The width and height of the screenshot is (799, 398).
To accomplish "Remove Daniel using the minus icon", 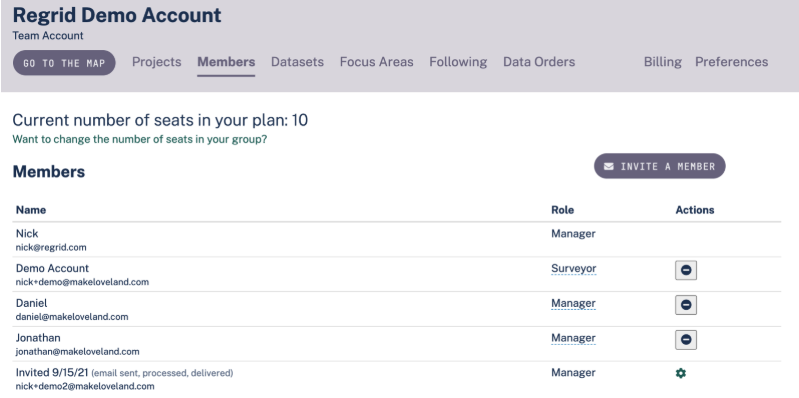I will click(x=686, y=305).
